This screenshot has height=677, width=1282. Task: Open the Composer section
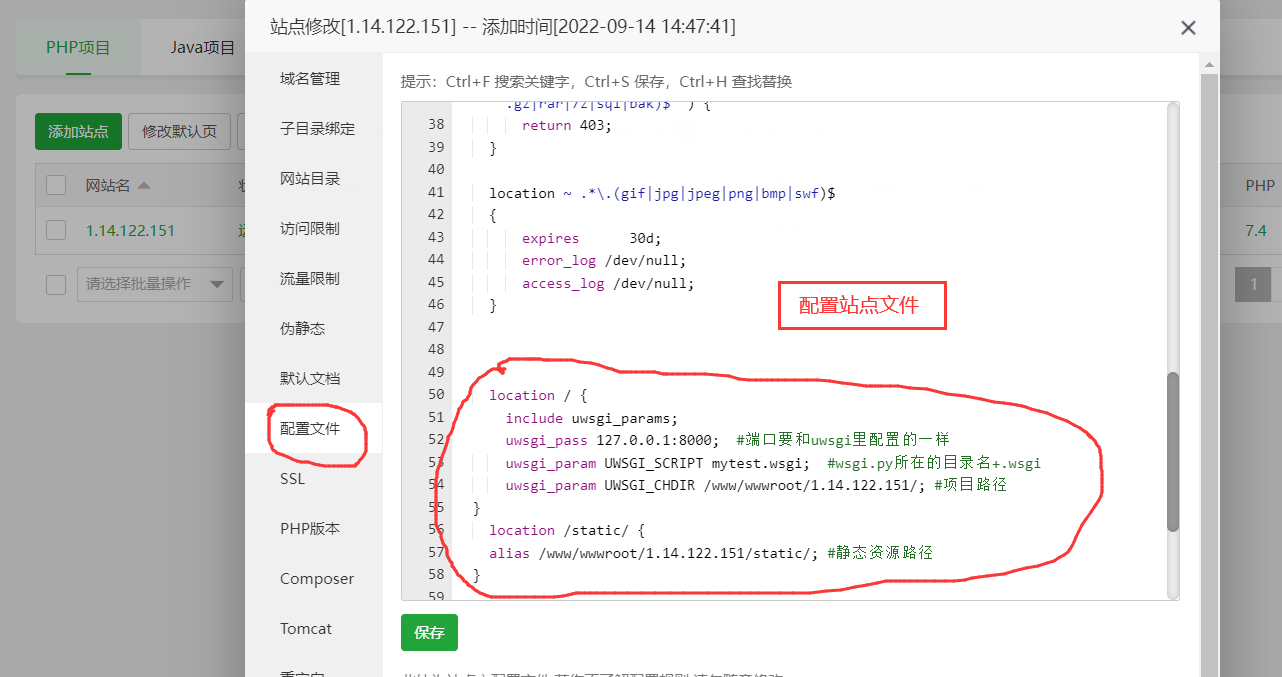tap(318, 578)
